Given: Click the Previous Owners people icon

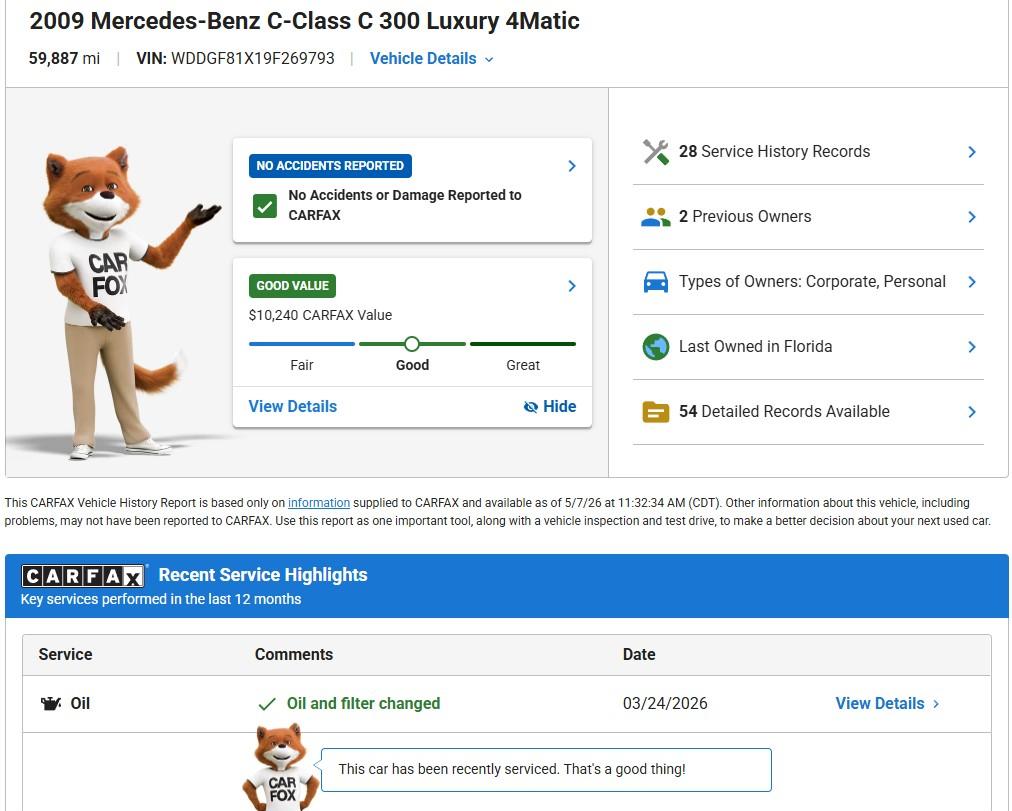Looking at the screenshot, I should pos(656,217).
